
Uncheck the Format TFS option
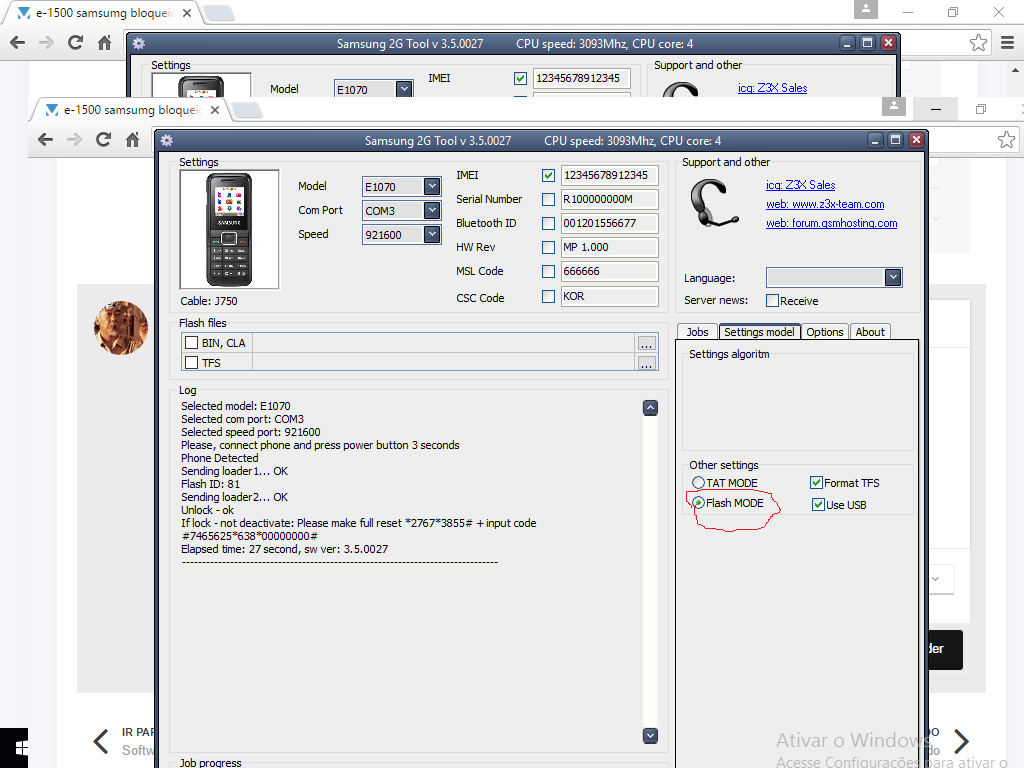pos(816,483)
